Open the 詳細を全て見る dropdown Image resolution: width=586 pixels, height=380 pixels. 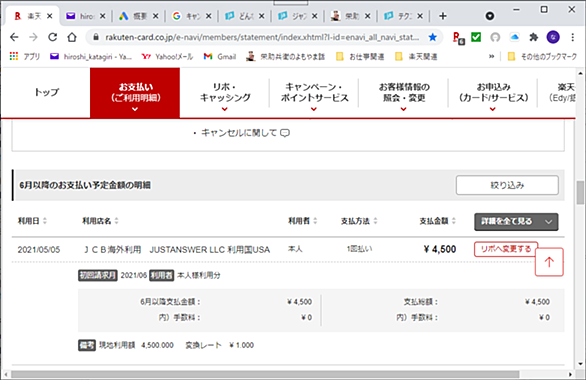[x=516, y=222]
